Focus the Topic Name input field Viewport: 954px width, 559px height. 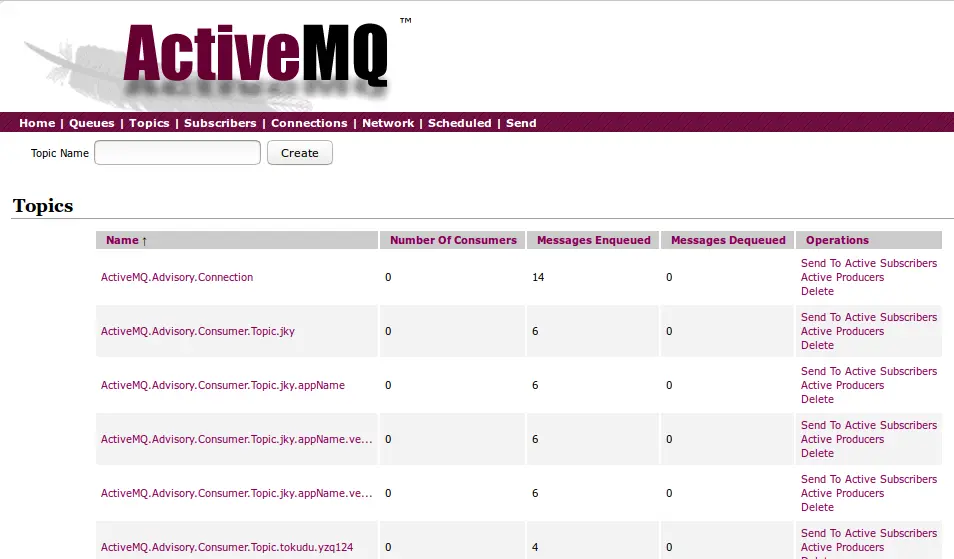178,153
